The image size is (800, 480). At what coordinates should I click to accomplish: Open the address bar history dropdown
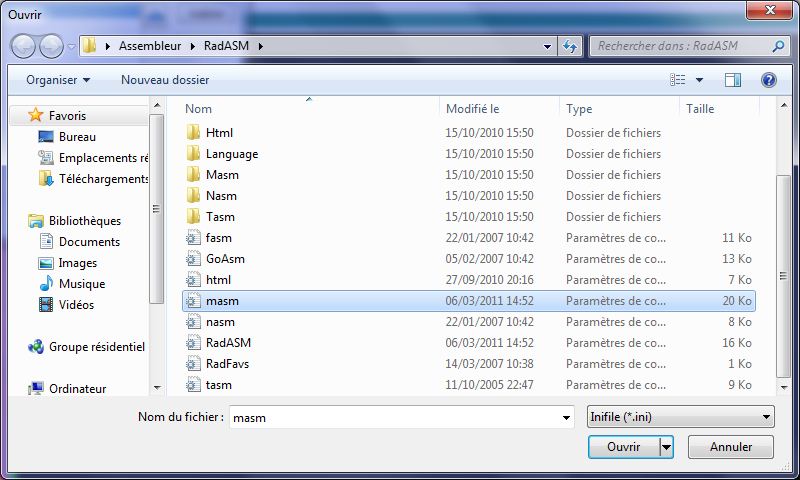tap(547, 46)
